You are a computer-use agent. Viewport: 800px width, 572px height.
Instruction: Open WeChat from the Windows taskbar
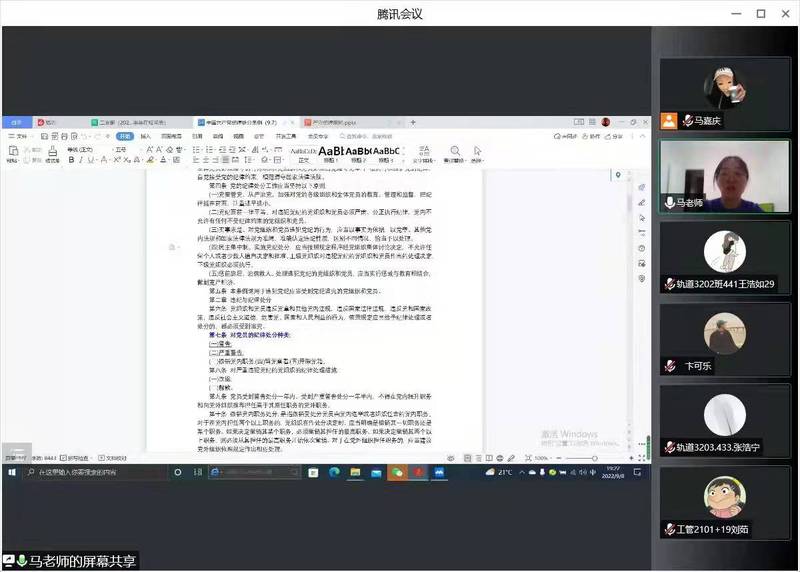pyautogui.click(x=399, y=472)
